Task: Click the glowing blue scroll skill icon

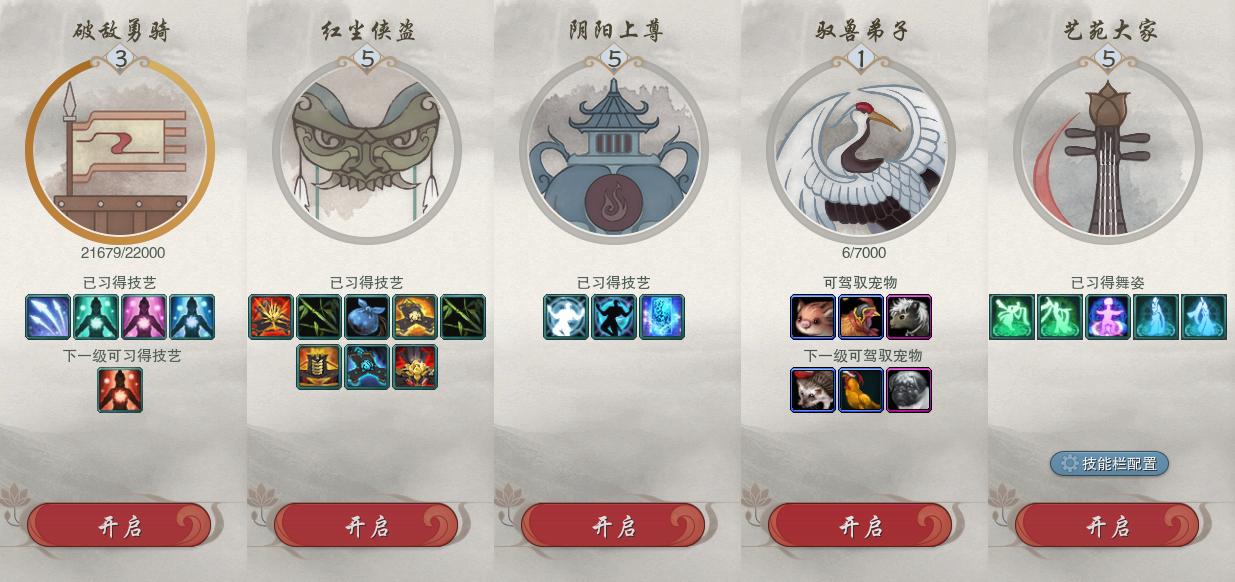Action: 662,317
